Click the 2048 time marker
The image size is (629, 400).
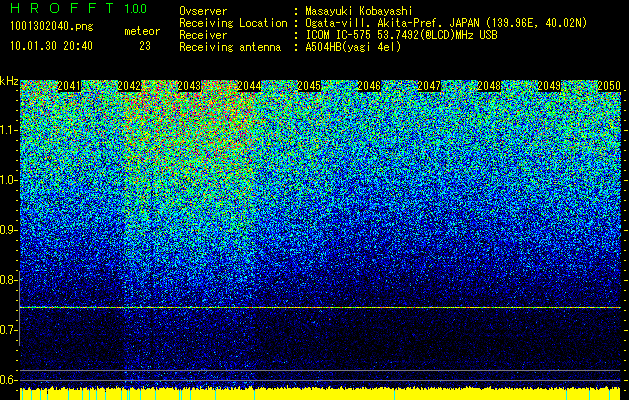pyautogui.click(x=489, y=86)
